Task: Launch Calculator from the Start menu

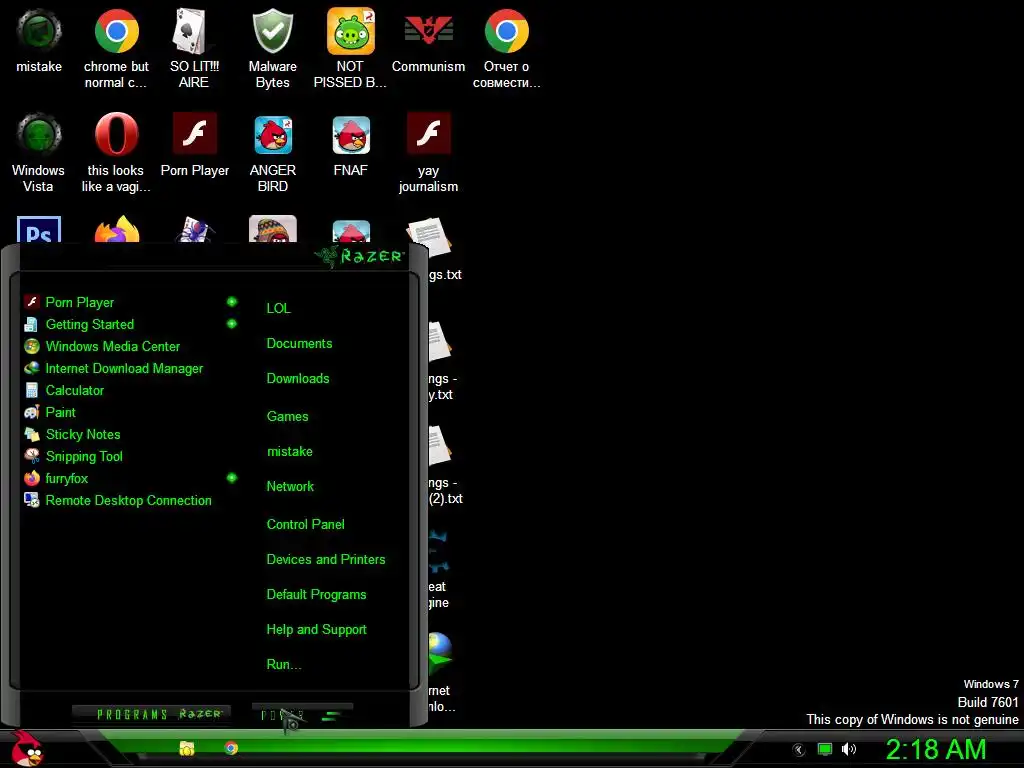Action: [x=74, y=391]
